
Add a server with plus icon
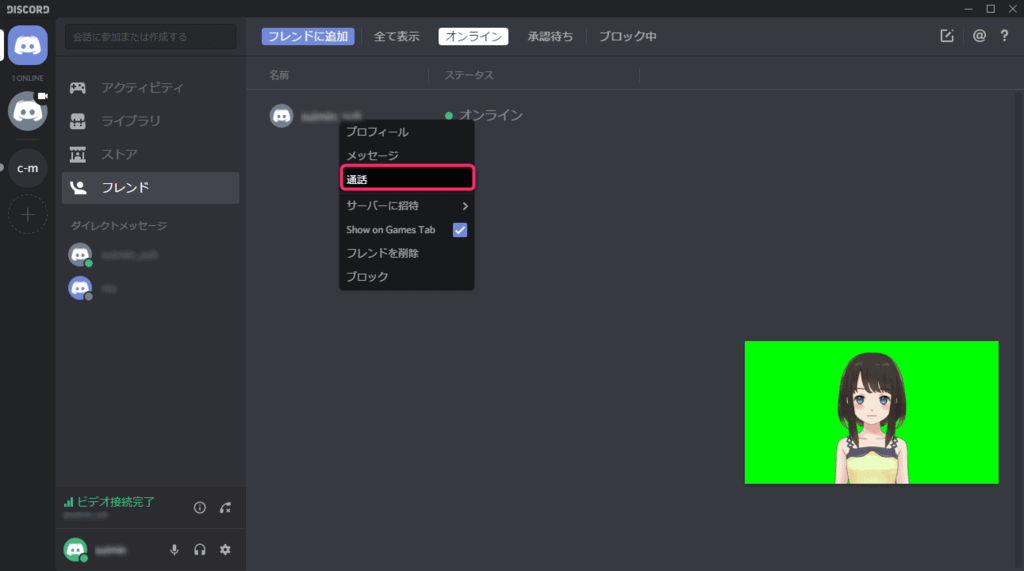click(x=27, y=214)
